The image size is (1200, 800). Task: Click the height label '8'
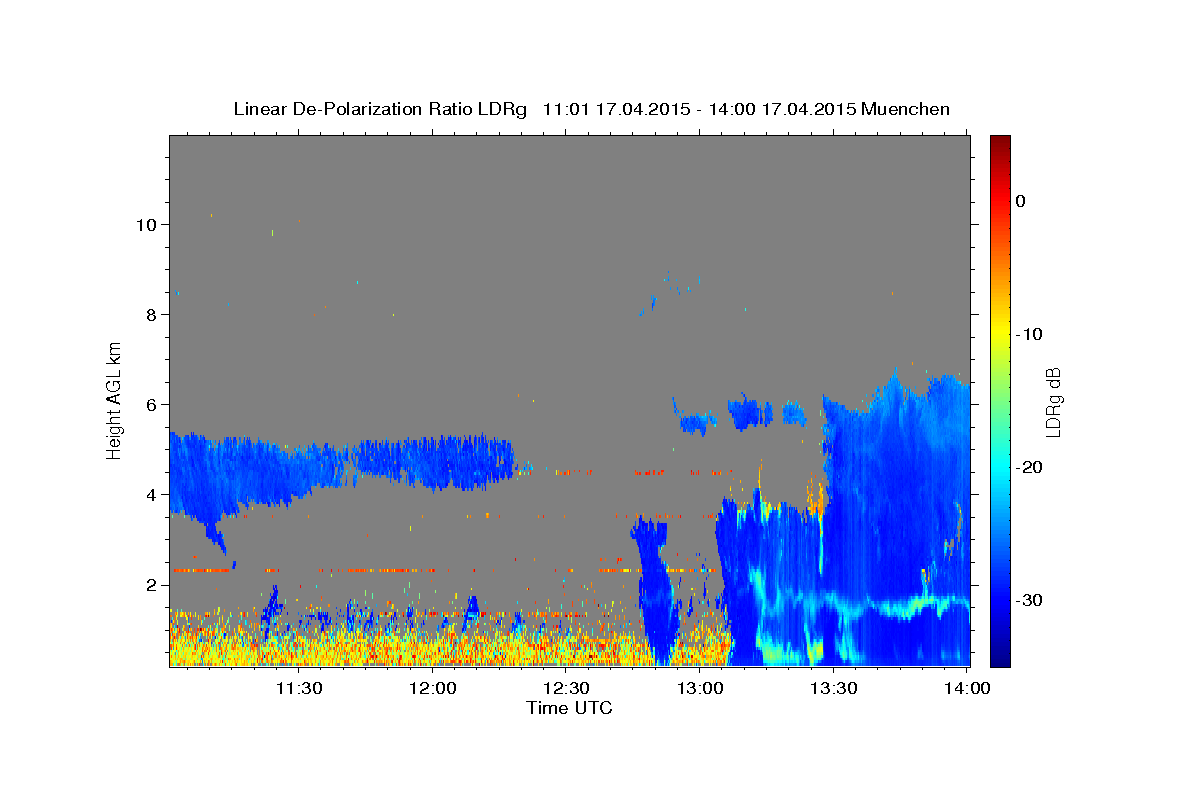(x=152, y=314)
